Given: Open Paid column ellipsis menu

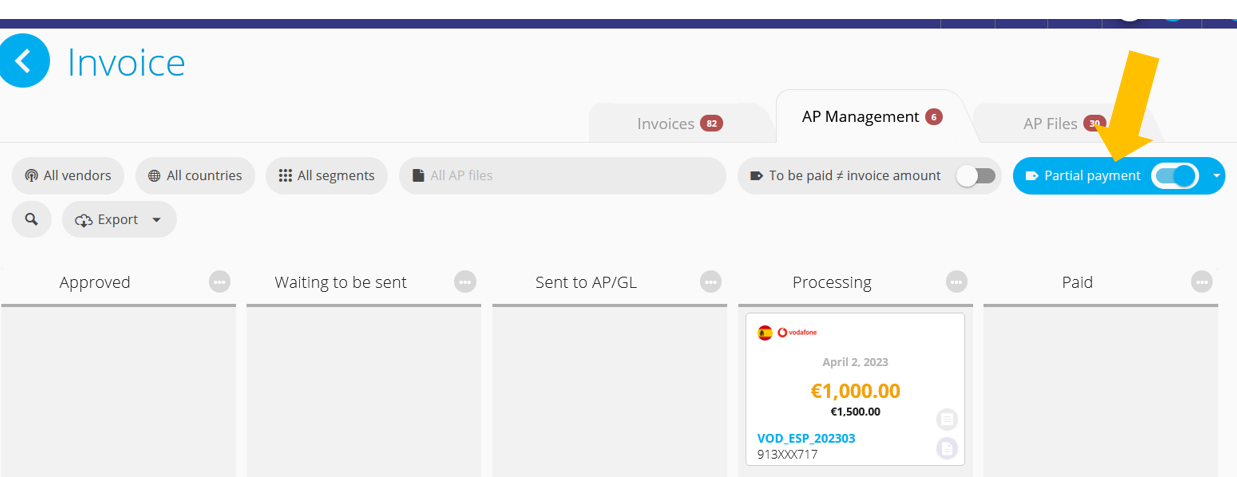Looking at the screenshot, I should 1202,282.
